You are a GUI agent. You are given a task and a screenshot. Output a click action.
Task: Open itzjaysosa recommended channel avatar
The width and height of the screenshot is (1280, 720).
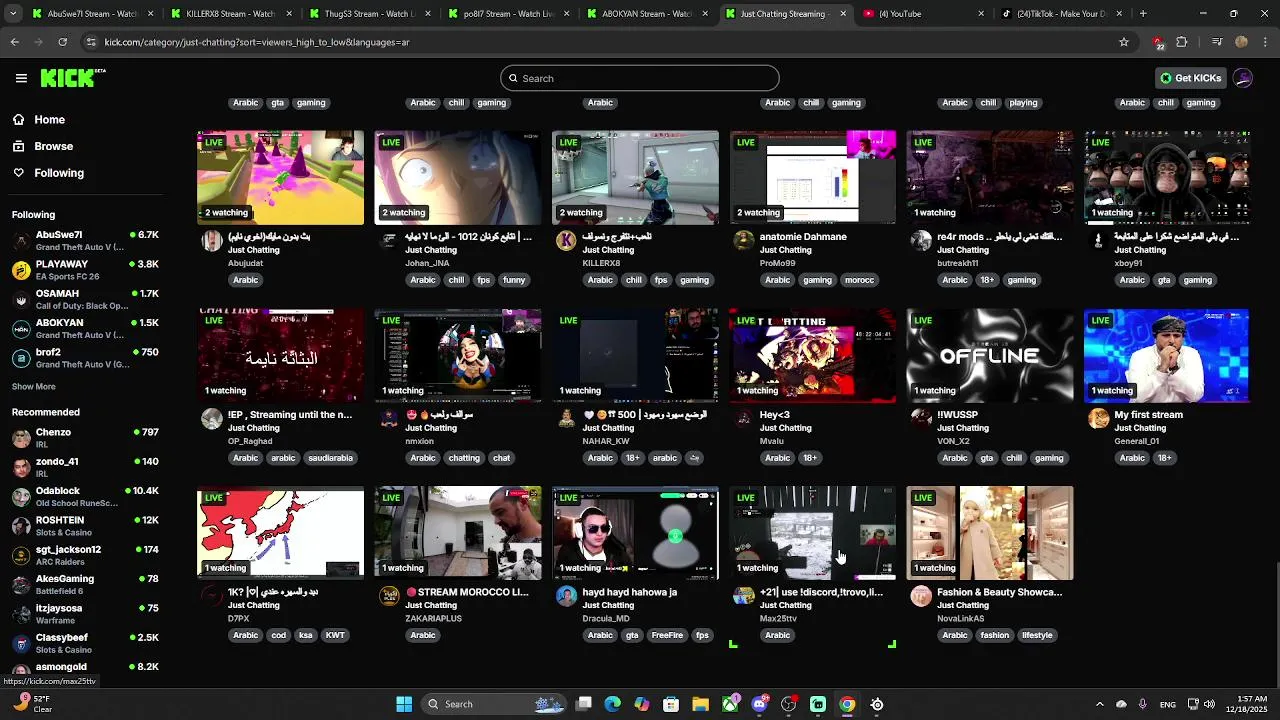21,614
